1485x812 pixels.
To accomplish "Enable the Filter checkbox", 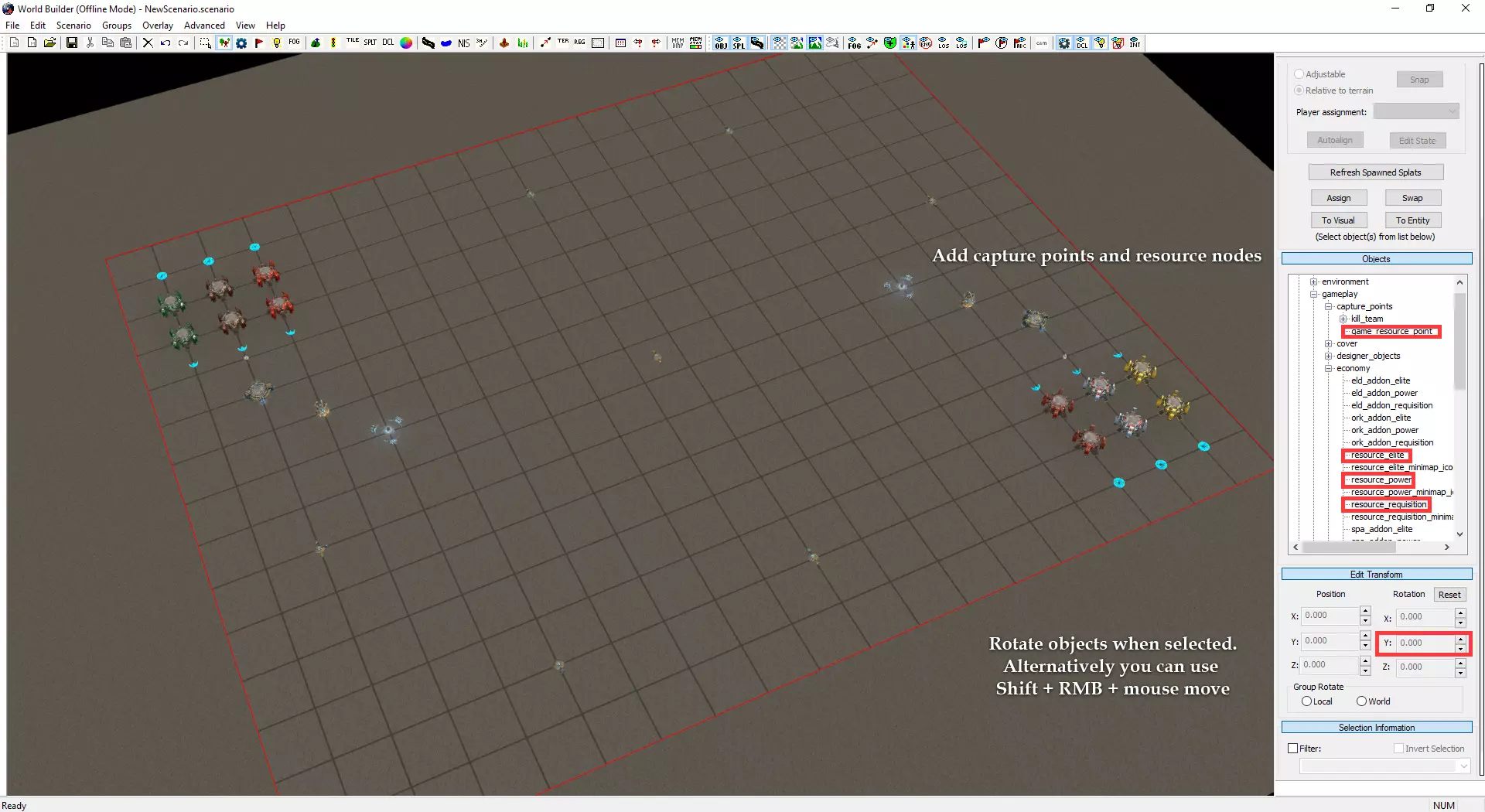I will [x=1292, y=749].
